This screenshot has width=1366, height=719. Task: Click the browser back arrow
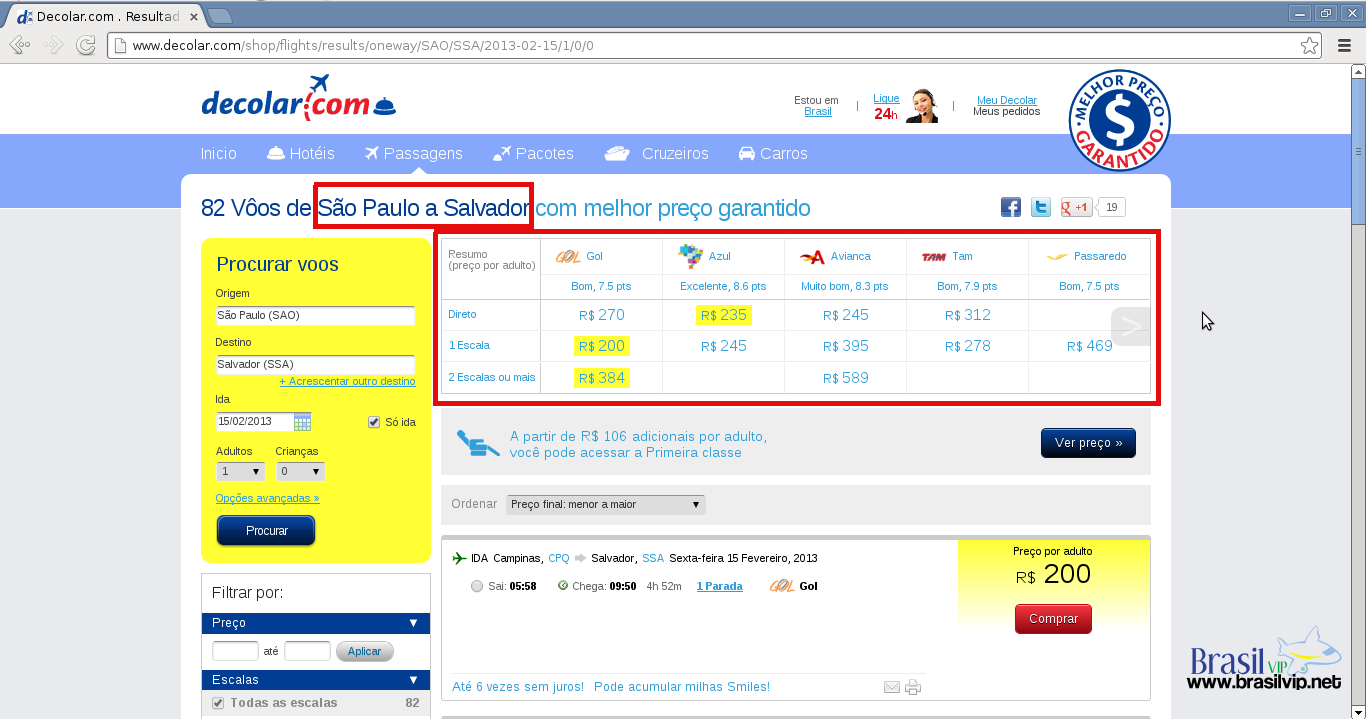19,45
